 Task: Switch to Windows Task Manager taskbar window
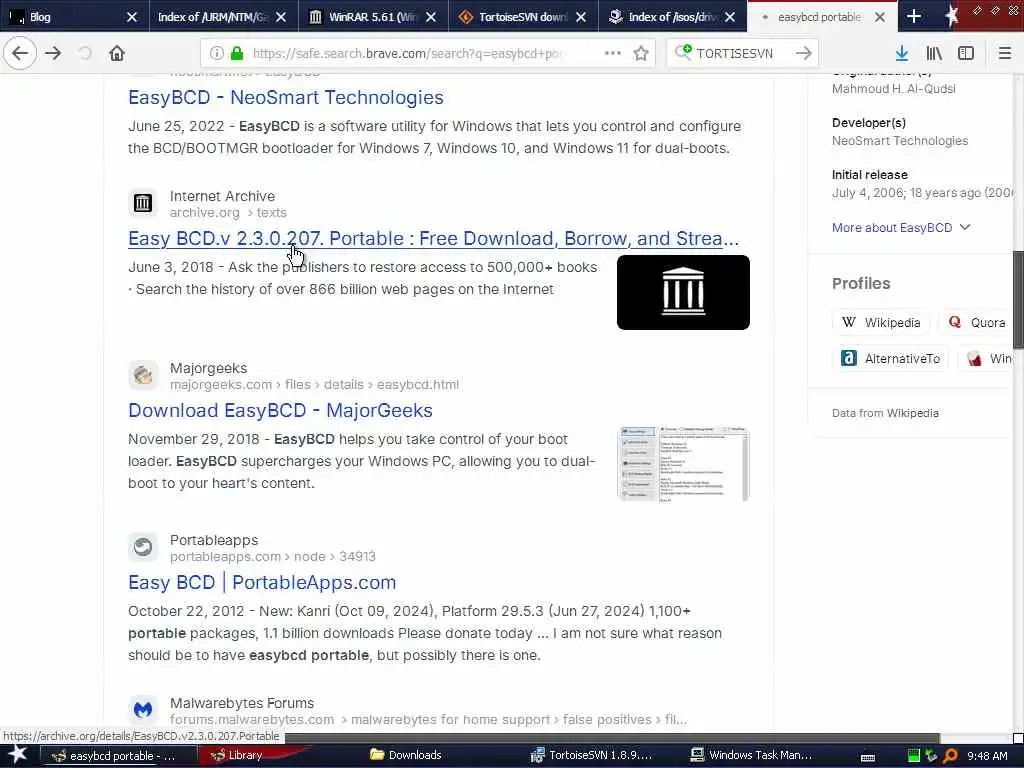click(752, 755)
